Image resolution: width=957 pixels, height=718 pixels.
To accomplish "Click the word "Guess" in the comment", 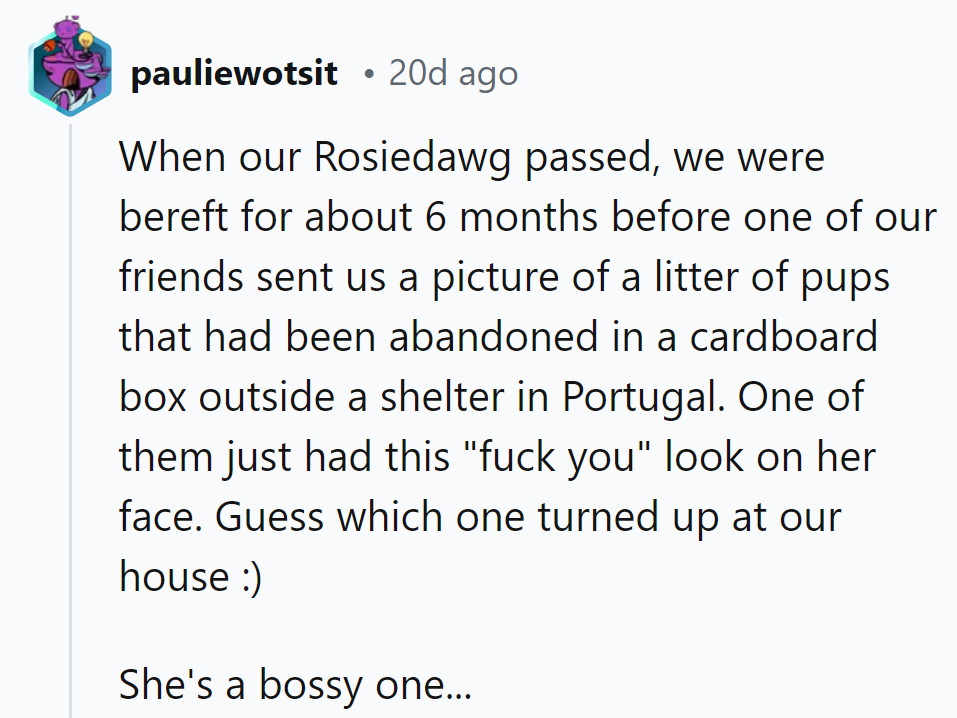I will [271, 518].
